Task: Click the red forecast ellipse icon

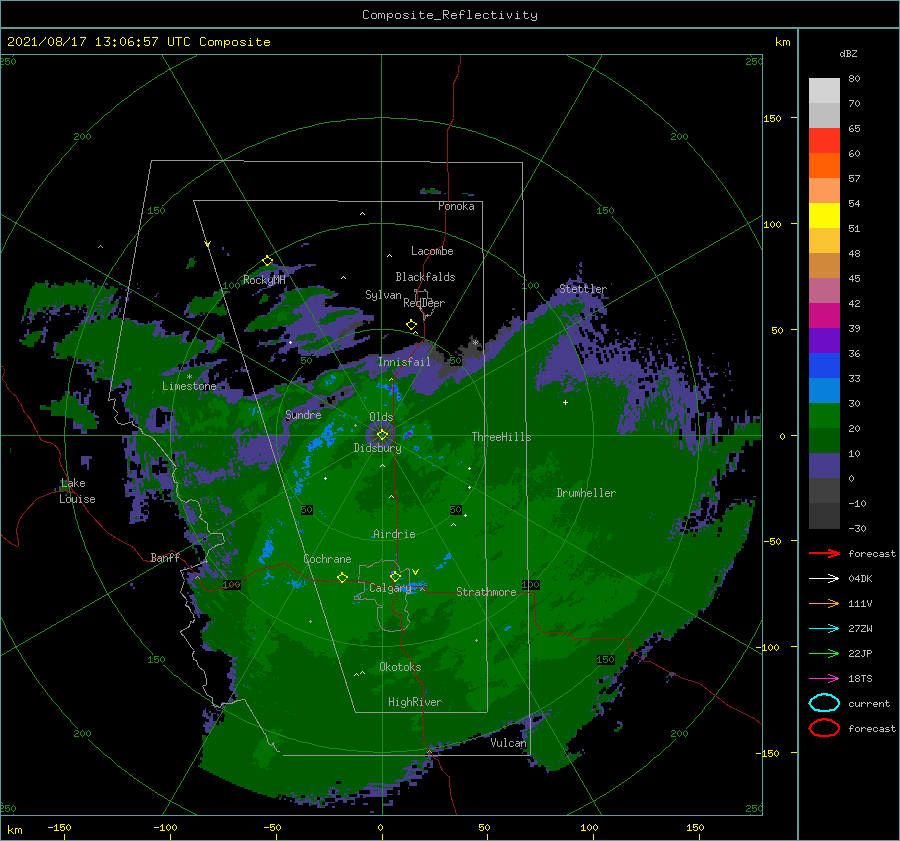Action: click(x=824, y=728)
